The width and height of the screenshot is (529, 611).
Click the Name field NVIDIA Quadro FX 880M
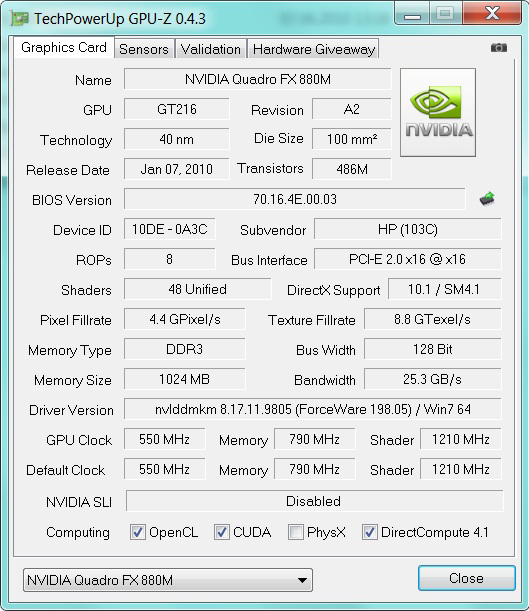click(x=257, y=79)
